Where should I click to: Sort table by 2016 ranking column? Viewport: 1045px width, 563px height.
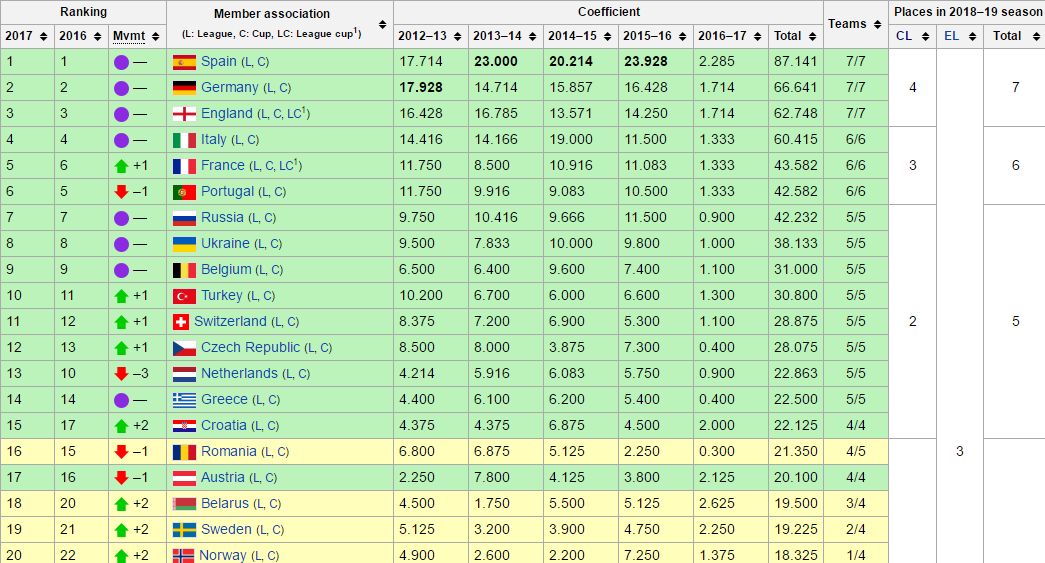[97, 37]
